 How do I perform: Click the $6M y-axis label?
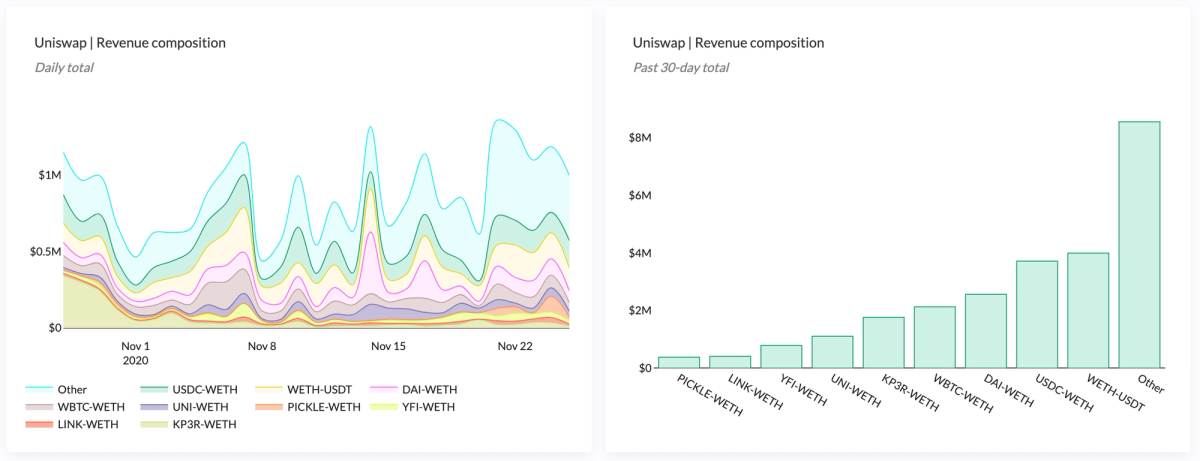tap(638, 196)
